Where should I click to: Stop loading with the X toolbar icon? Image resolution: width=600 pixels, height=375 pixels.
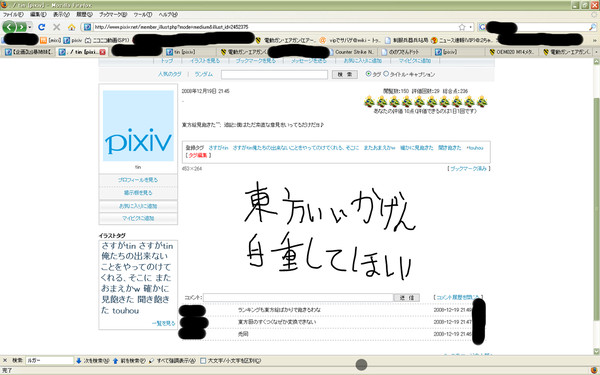57,27
